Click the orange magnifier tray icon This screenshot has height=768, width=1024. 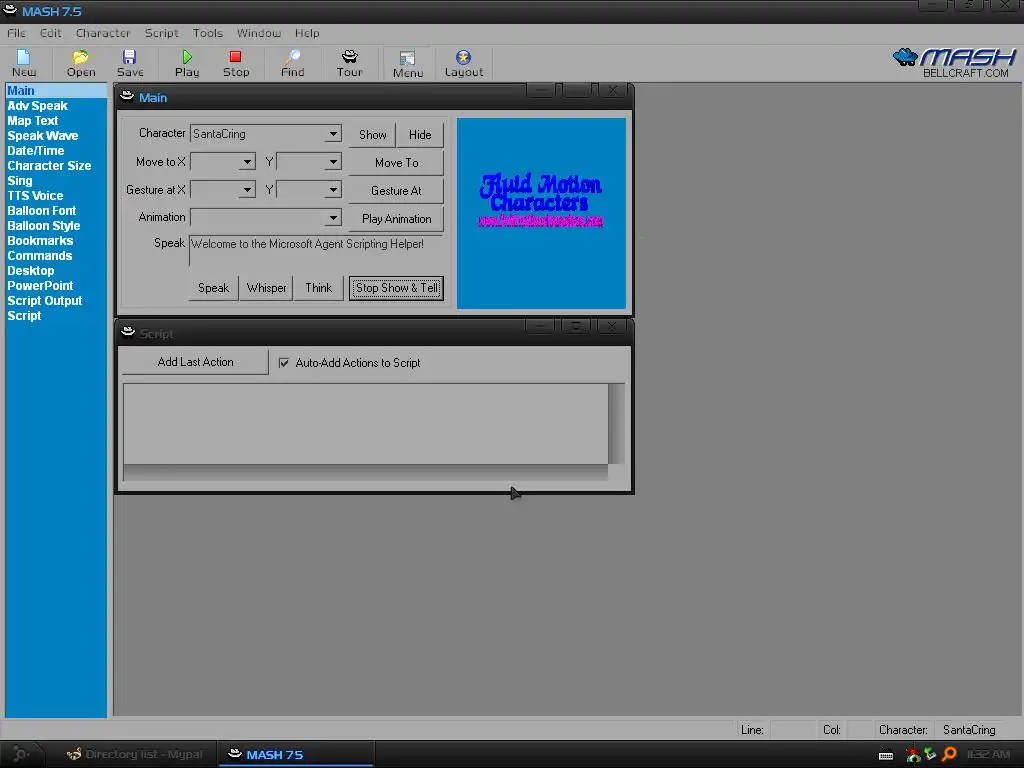950,754
